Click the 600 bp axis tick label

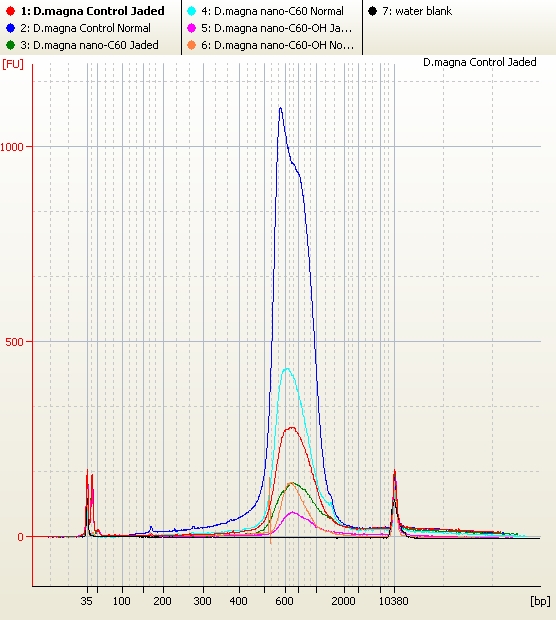(x=284, y=601)
